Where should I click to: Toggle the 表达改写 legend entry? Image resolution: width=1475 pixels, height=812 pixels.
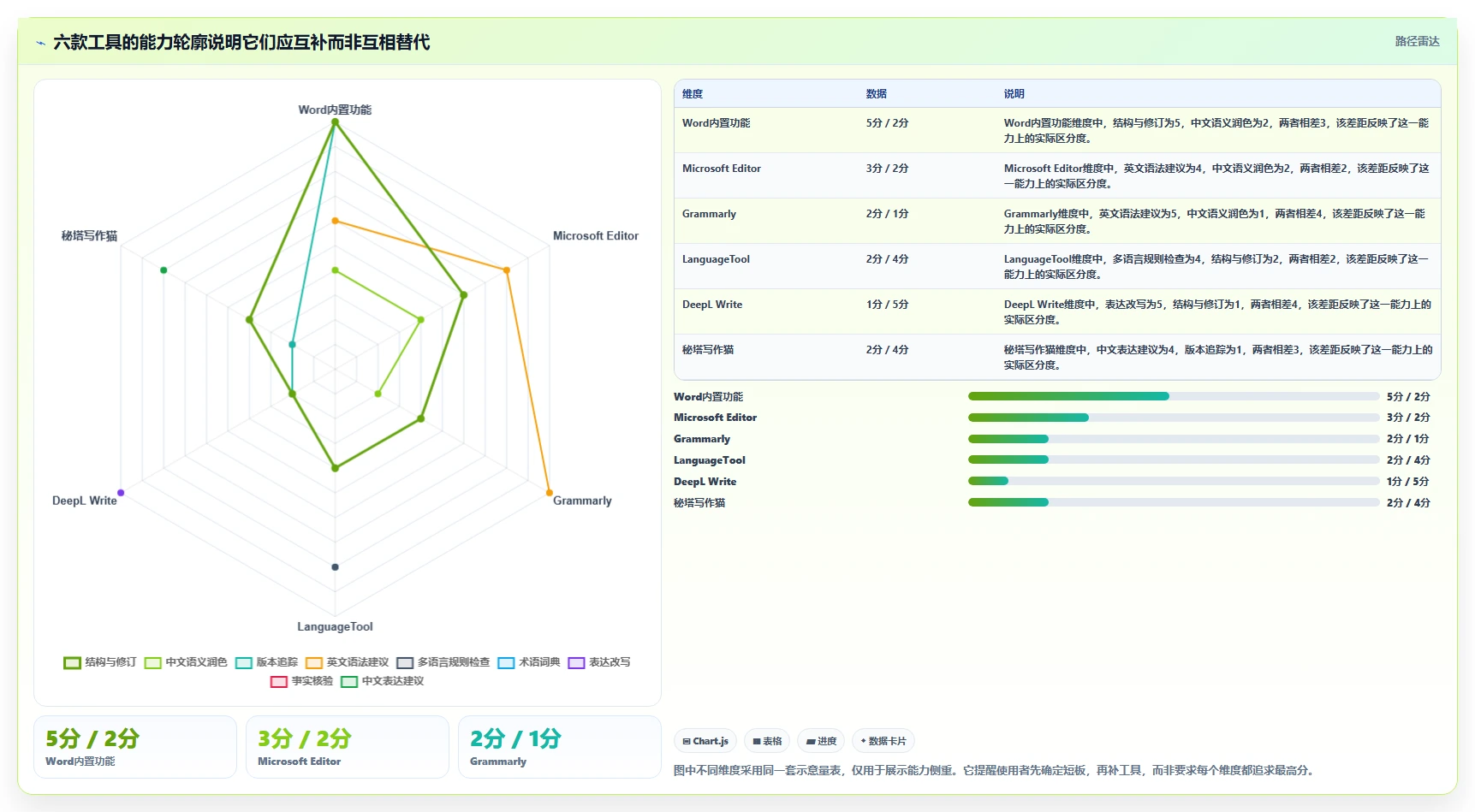coord(599,662)
